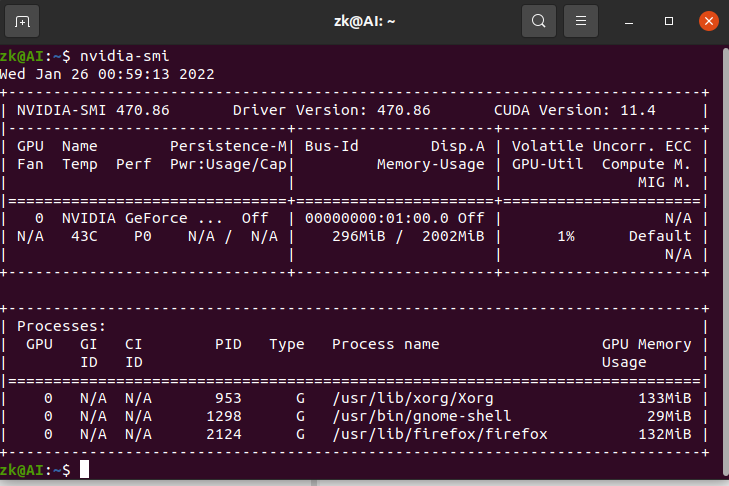Click PID 2124
Viewport: 729px width, 486px height.
click(x=224, y=435)
